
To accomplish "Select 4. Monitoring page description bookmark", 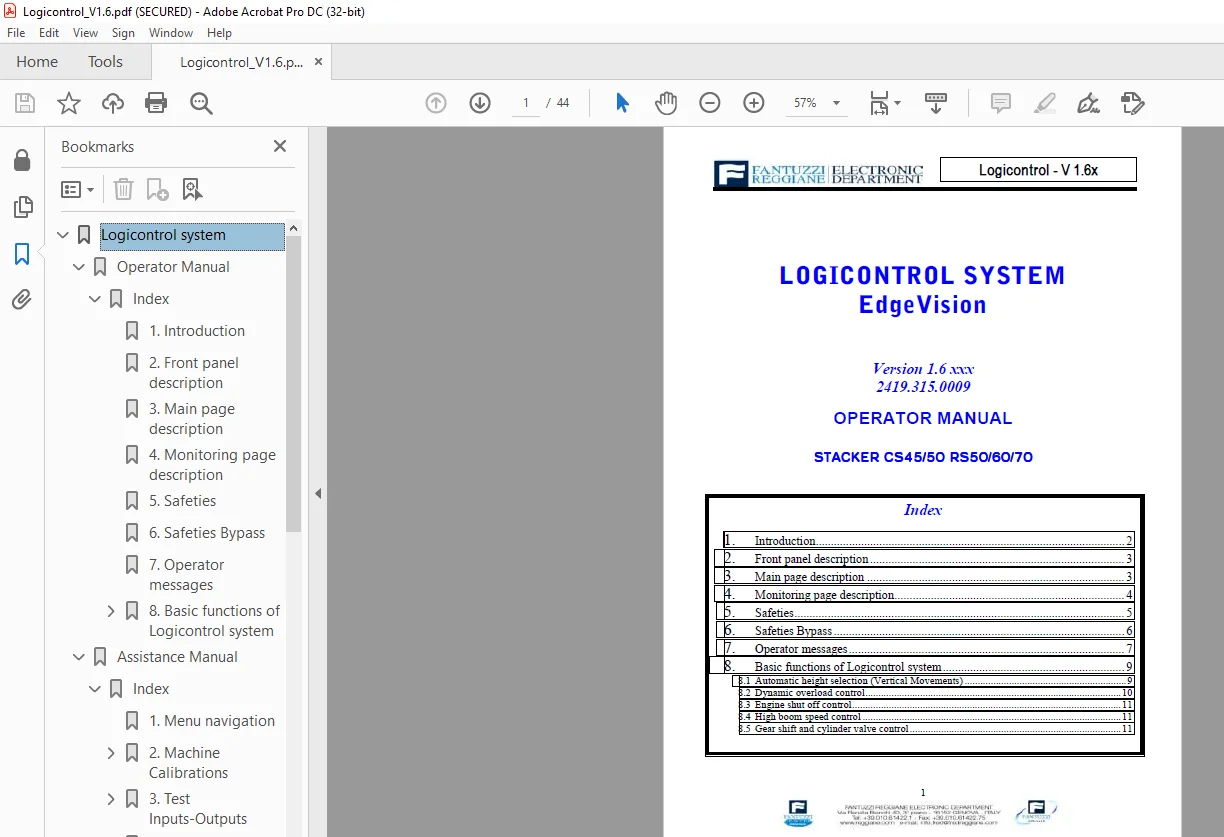I will click(x=212, y=465).
